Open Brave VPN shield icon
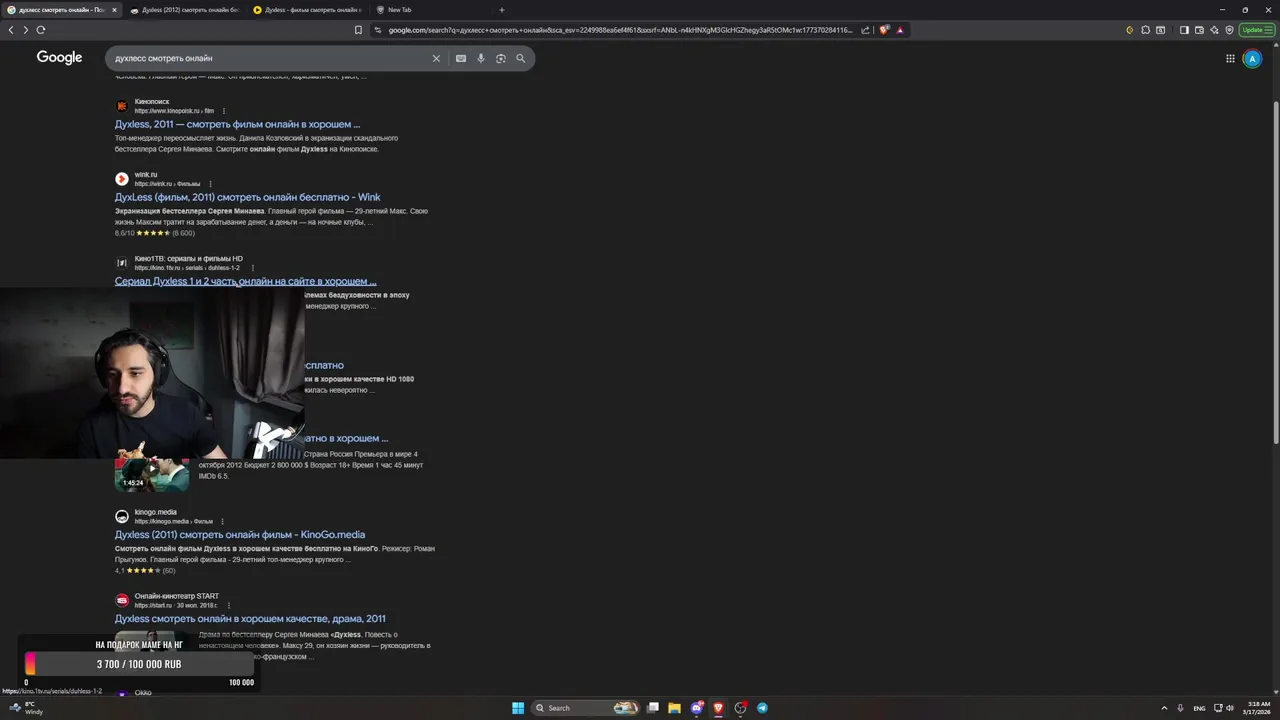Viewport: 1280px width, 720px height. coord(1229,30)
